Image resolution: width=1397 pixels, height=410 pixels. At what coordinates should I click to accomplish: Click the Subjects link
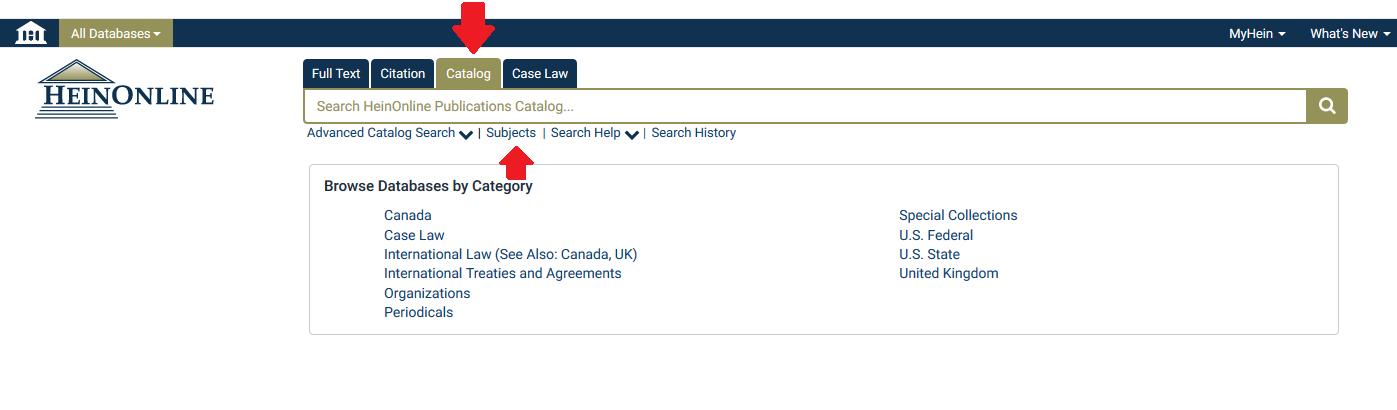coord(511,133)
